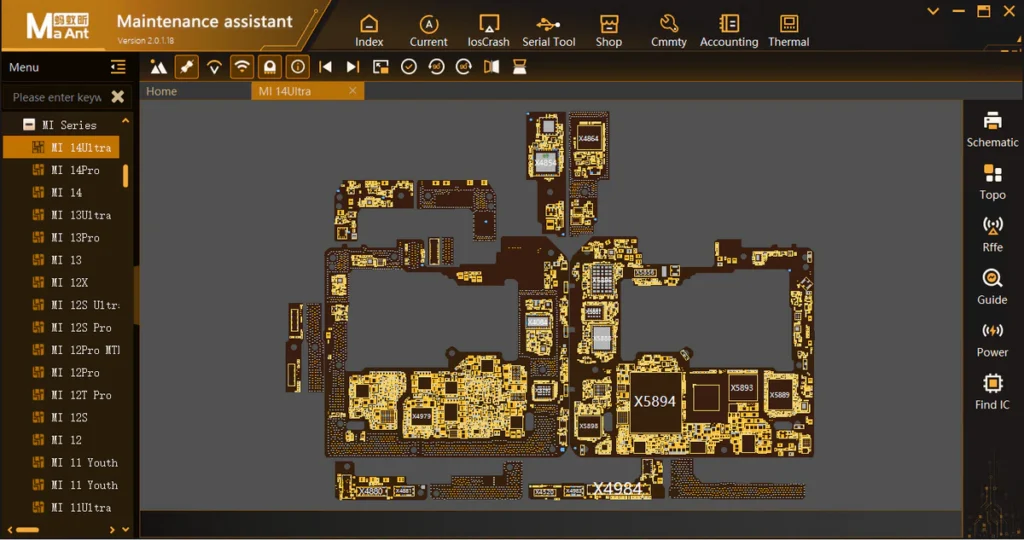Open the Thermal tool
This screenshot has height=540, width=1024.
pyautogui.click(x=789, y=31)
